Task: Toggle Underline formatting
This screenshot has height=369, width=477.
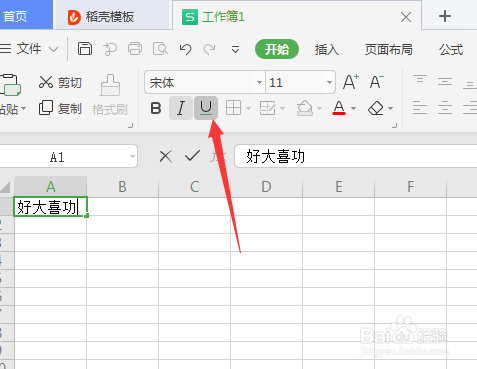Action: pyautogui.click(x=206, y=108)
